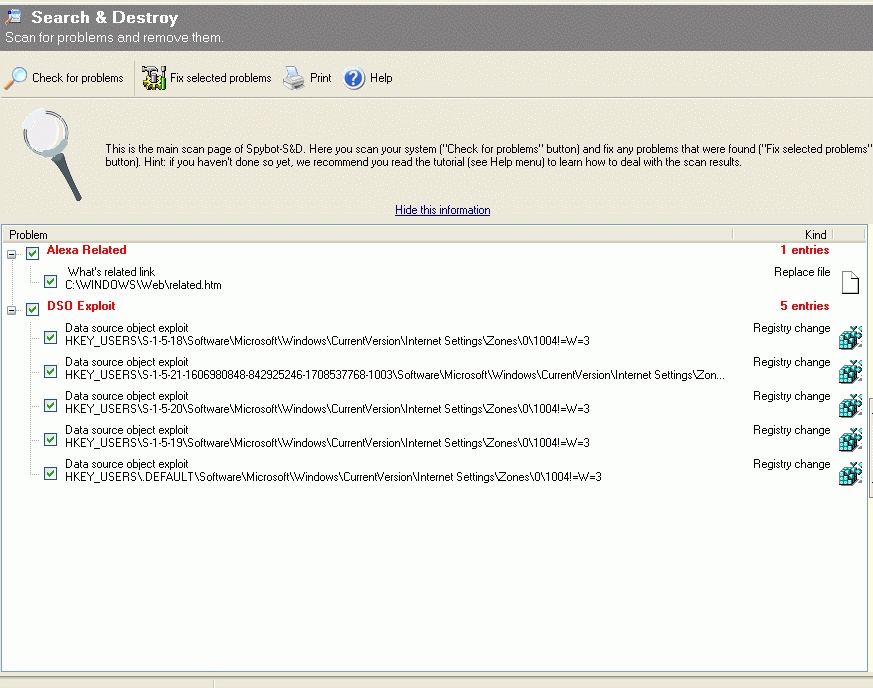The width and height of the screenshot is (873, 688).
Task: Uncheck the S-1-5-21 exploit entry checkbox
Action: 50,371
